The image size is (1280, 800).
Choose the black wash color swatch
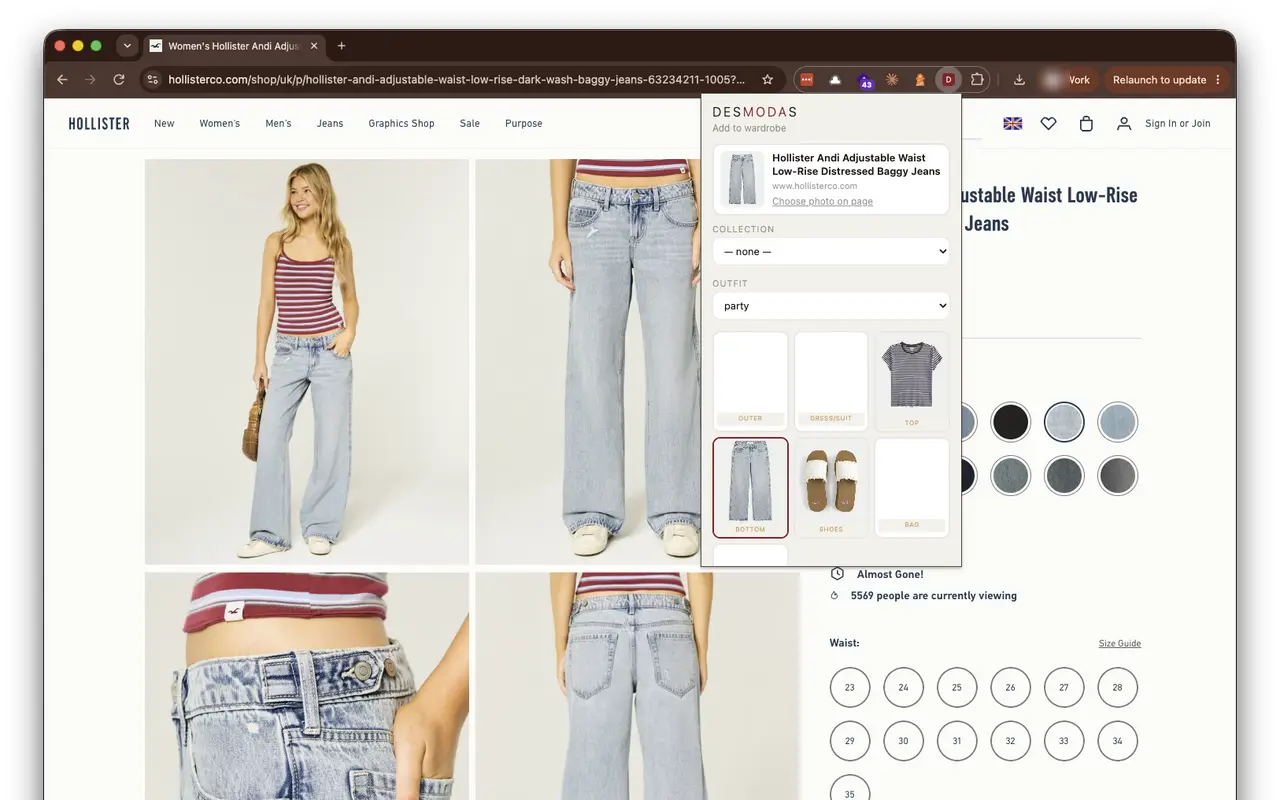(1010, 422)
